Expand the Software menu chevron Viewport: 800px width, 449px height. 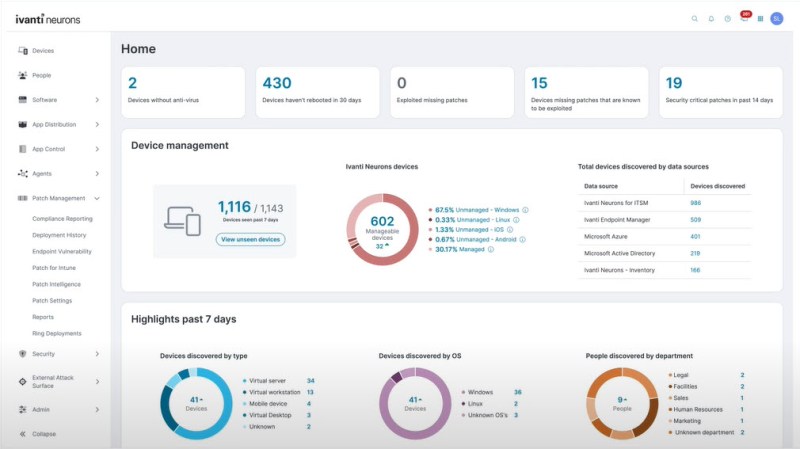point(97,100)
